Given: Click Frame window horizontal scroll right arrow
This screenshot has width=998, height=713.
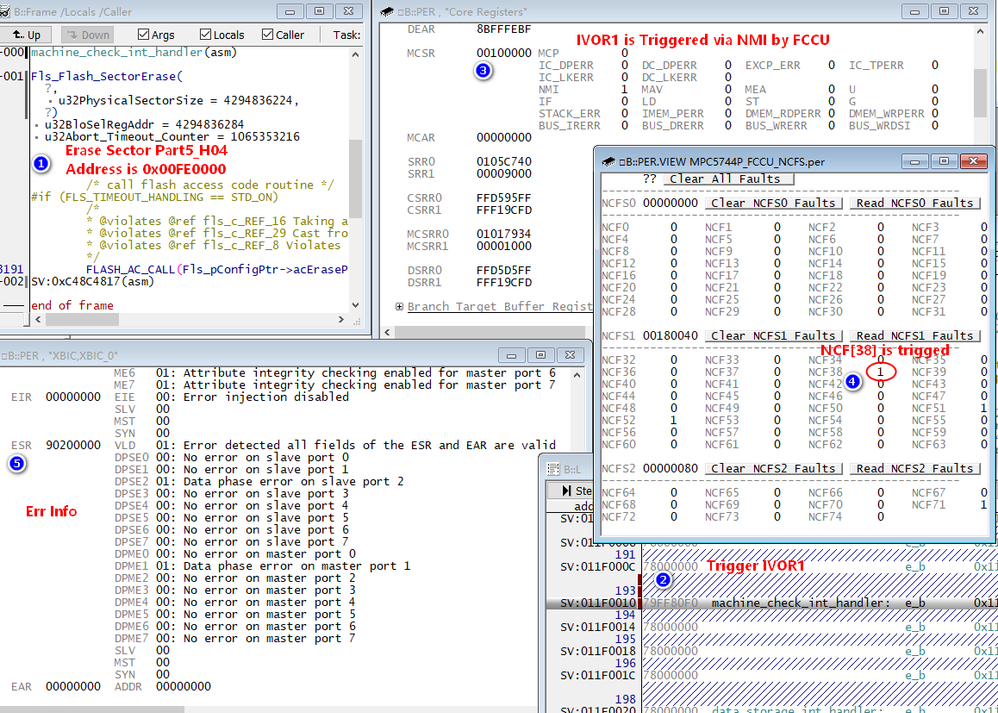Looking at the screenshot, I should point(341,320).
